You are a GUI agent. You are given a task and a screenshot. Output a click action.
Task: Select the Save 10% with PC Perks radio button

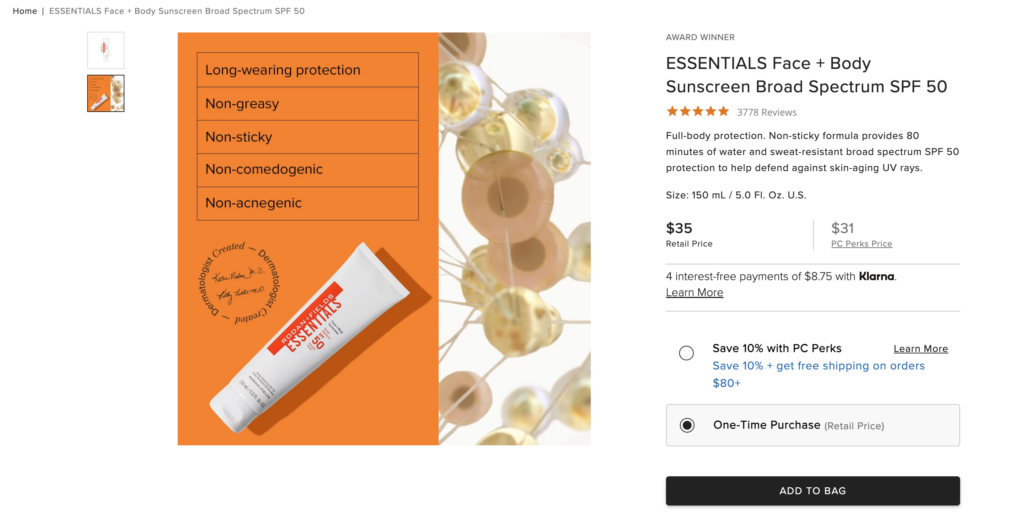coord(686,353)
